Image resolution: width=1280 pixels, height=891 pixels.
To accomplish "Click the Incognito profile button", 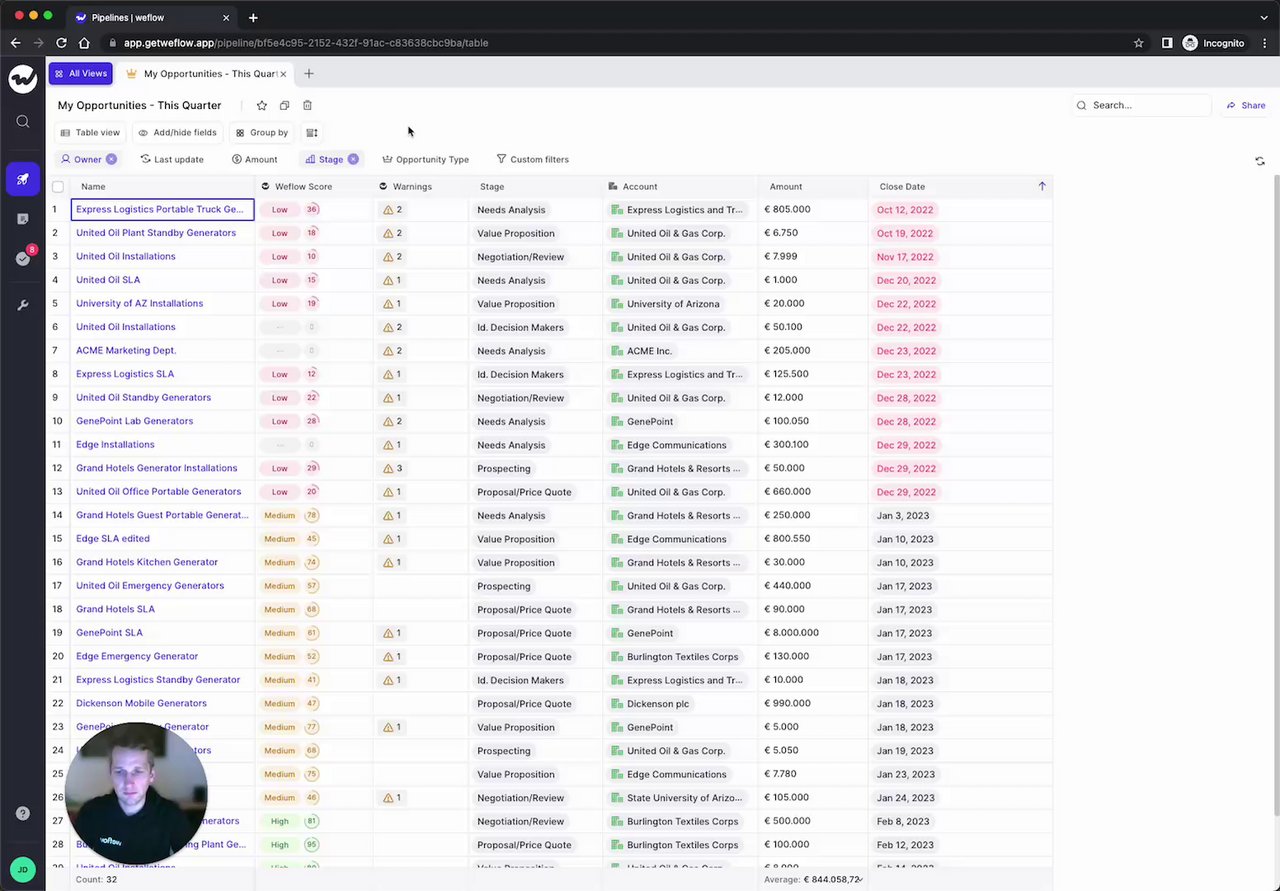I will coord(1213,43).
